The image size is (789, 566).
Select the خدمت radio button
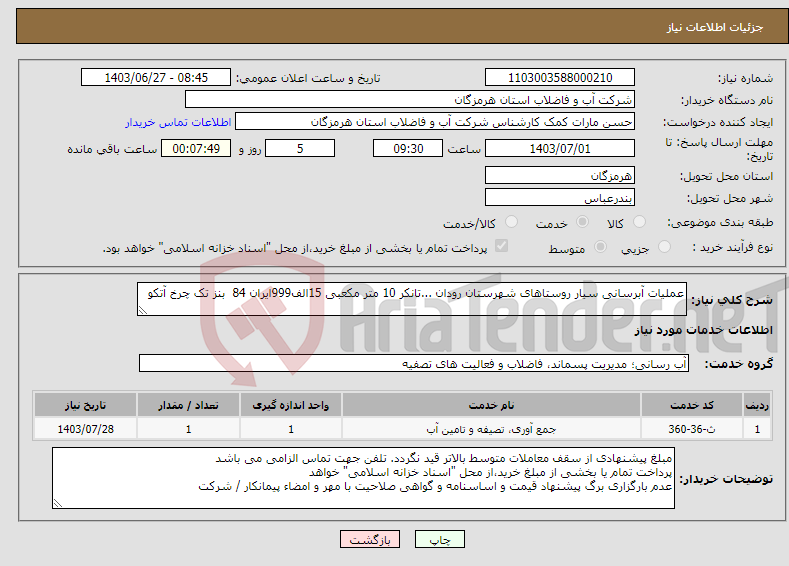(x=582, y=222)
